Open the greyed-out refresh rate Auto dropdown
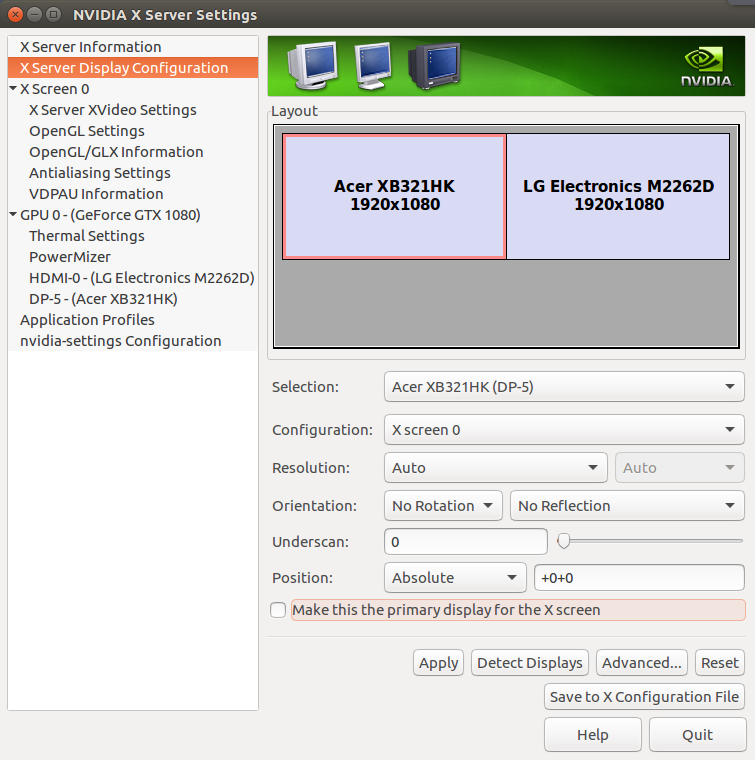755x760 pixels. coord(679,468)
